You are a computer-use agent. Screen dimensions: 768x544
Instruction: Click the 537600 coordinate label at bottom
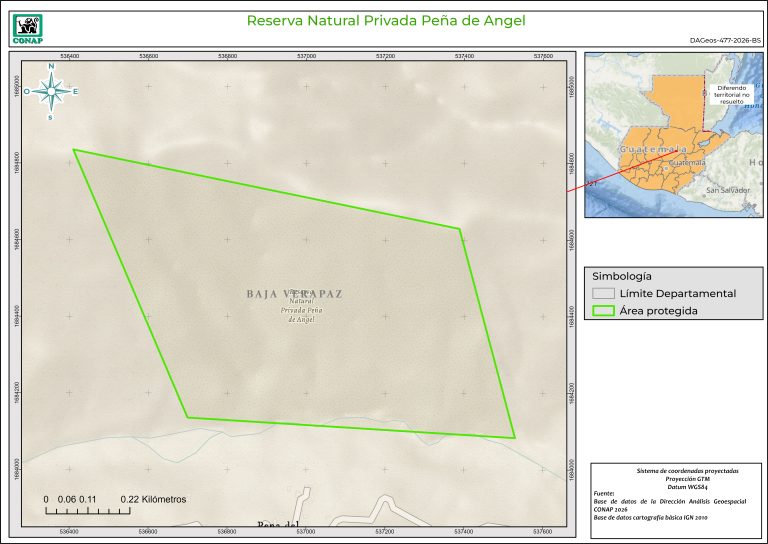click(543, 531)
